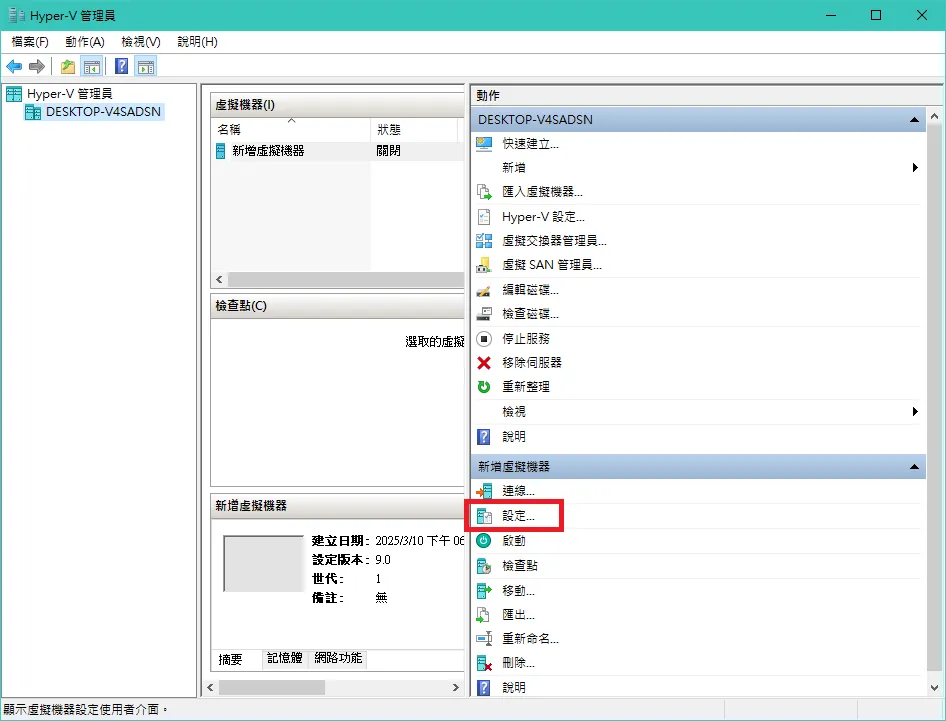Open Hyper-V 設定 via its icon

484,217
